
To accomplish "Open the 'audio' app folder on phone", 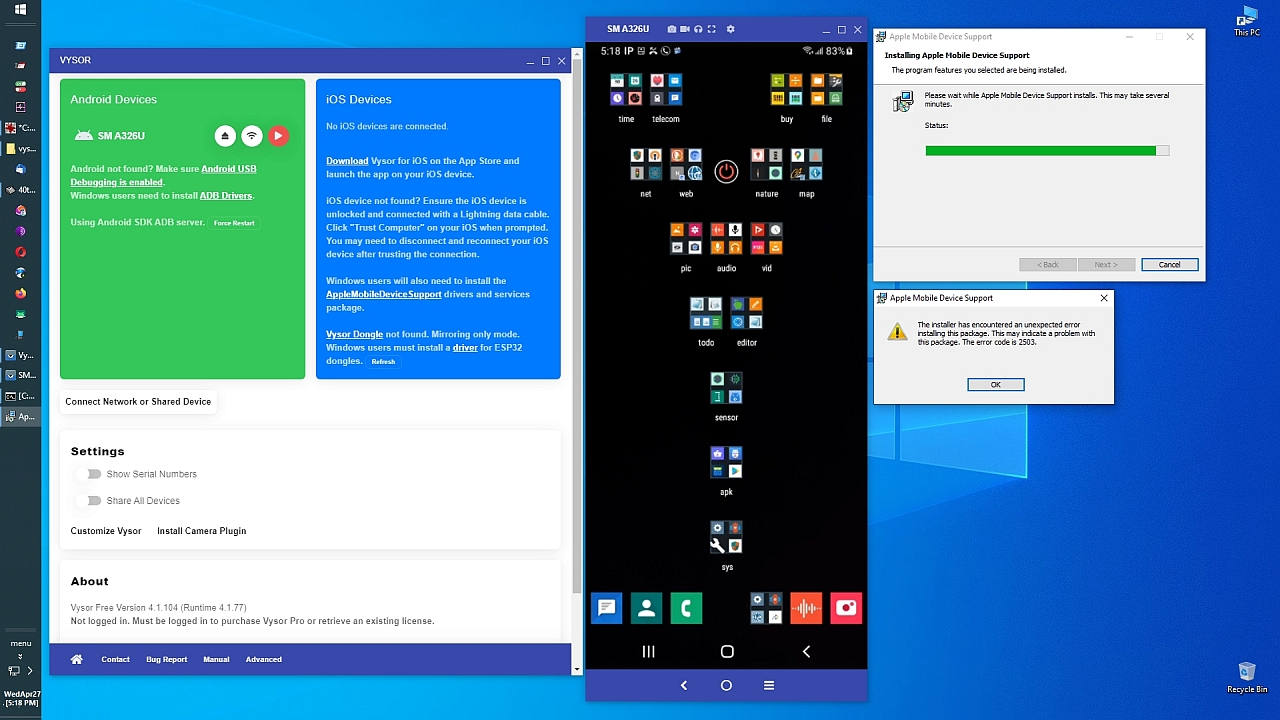I will pos(726,247).
